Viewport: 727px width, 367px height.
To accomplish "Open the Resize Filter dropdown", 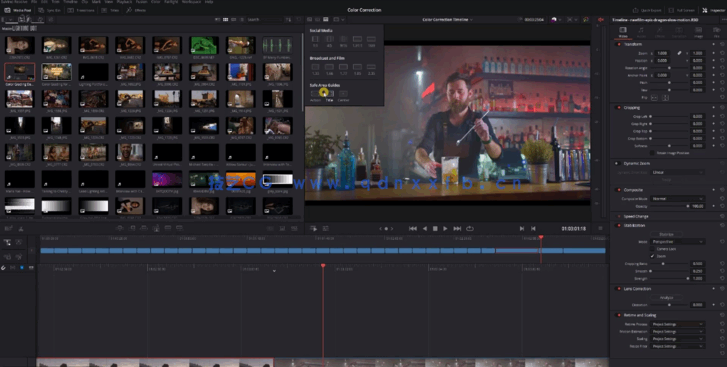I will click(x=677, y=346).
